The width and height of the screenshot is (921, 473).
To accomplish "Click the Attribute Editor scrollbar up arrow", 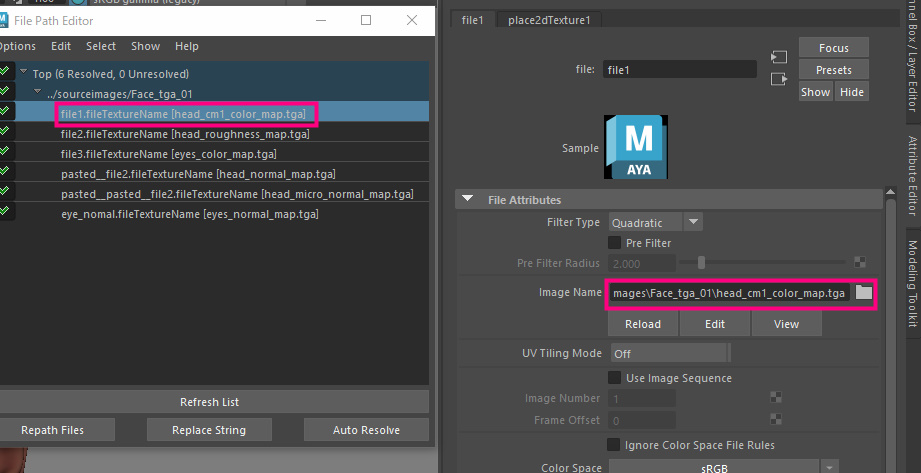I will point(890,192).
